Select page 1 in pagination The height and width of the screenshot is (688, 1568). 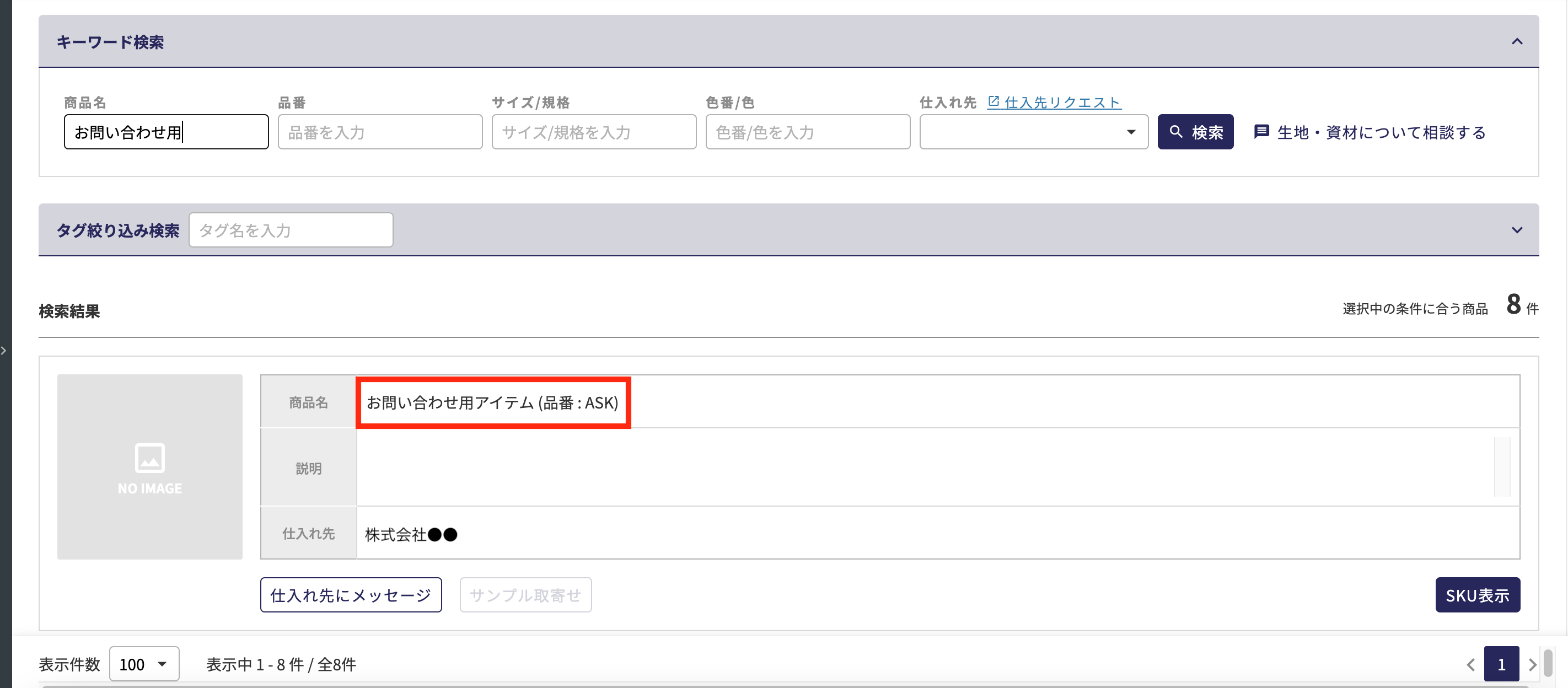1501,664
